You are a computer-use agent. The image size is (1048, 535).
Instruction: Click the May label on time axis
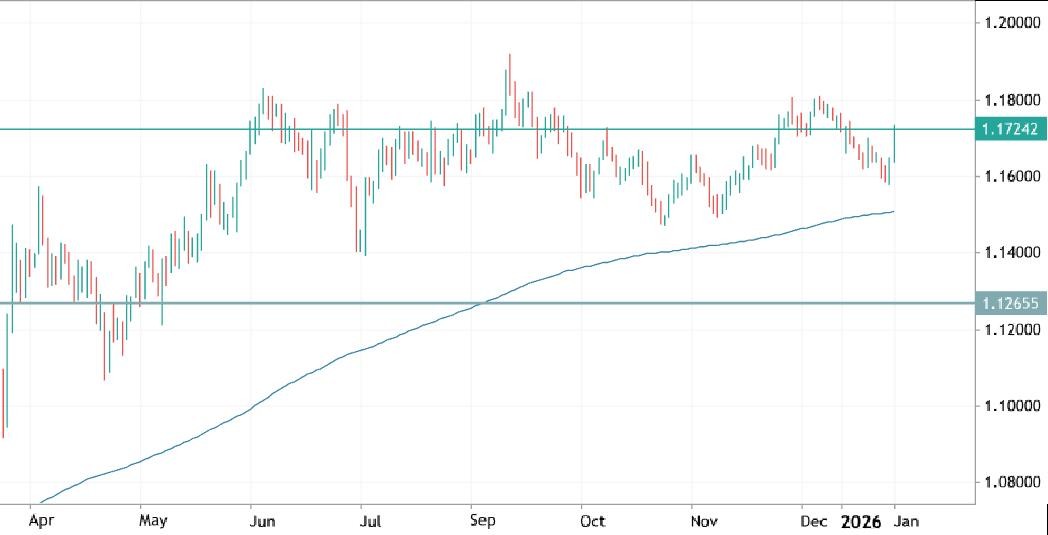pyautogui.click(x=152, y=521)
